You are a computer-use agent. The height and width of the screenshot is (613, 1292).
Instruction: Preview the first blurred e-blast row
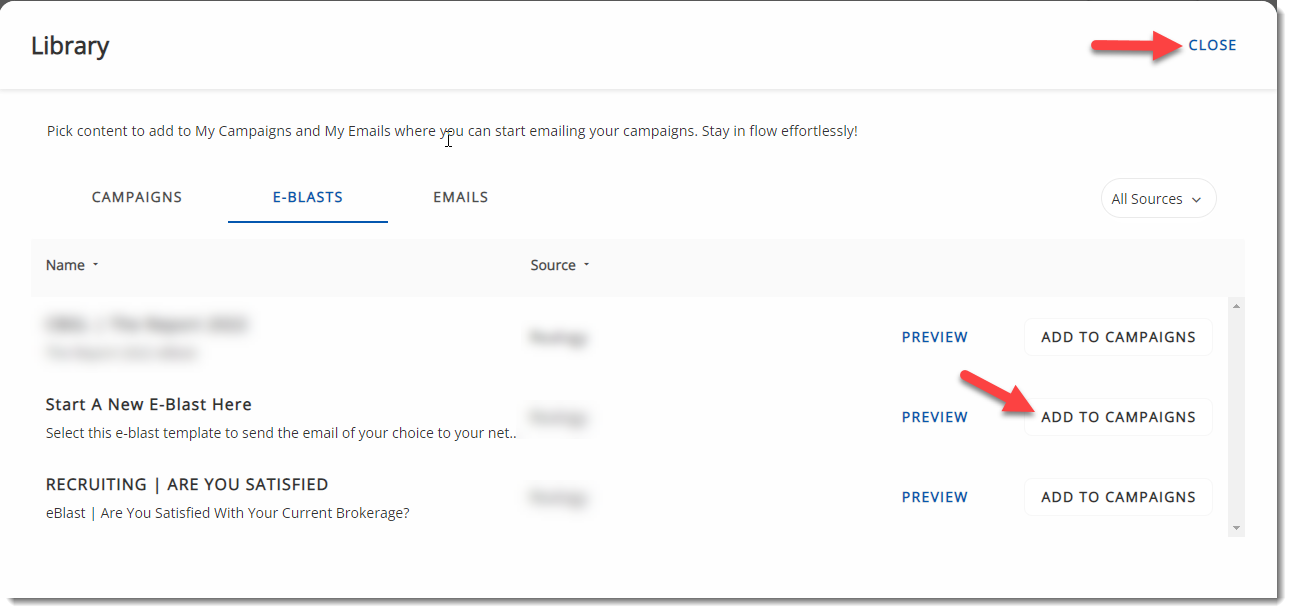pos(935,337)
